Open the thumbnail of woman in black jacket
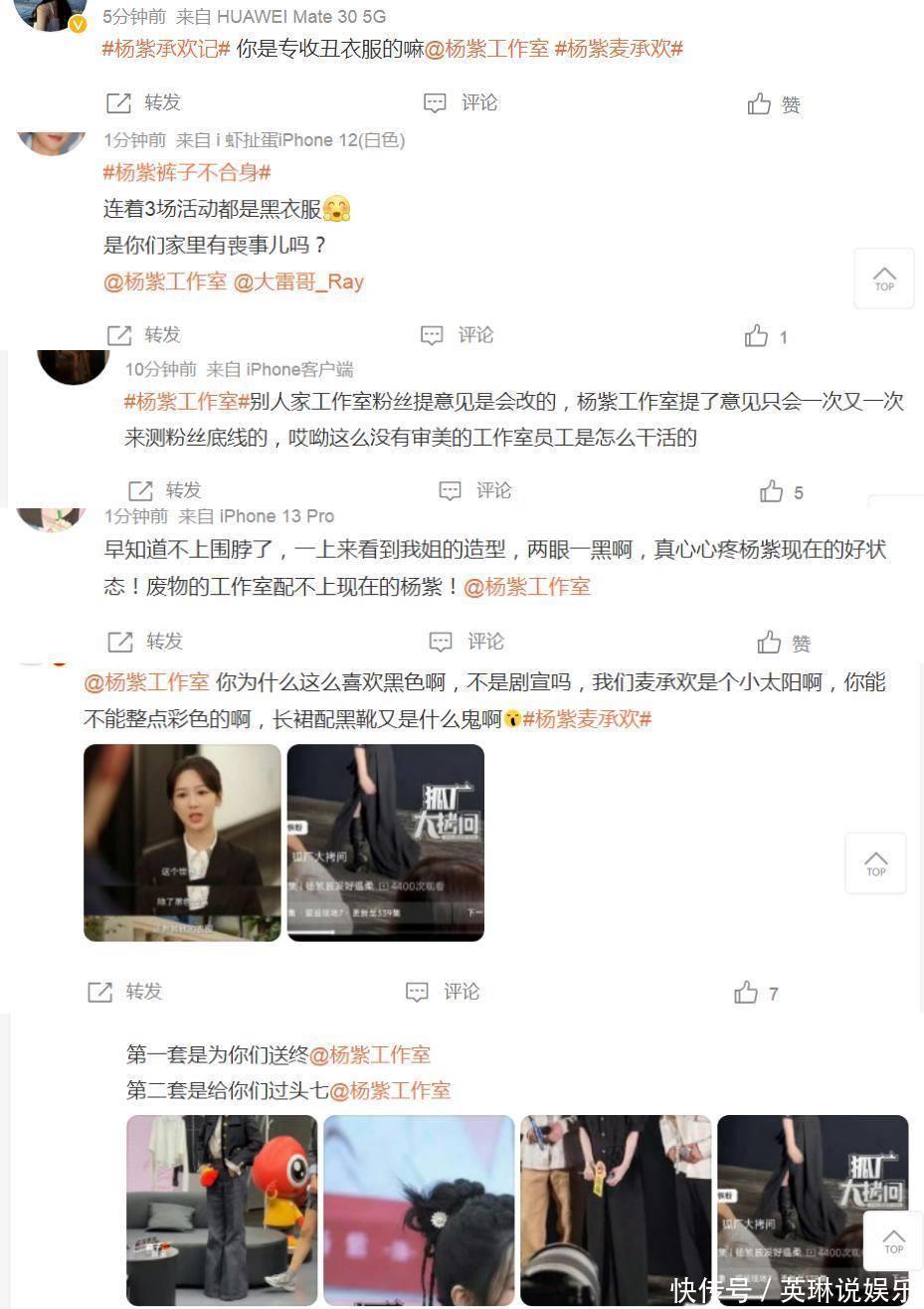Viewport: 924px width, 1309px height. click(x=182, y=842)
